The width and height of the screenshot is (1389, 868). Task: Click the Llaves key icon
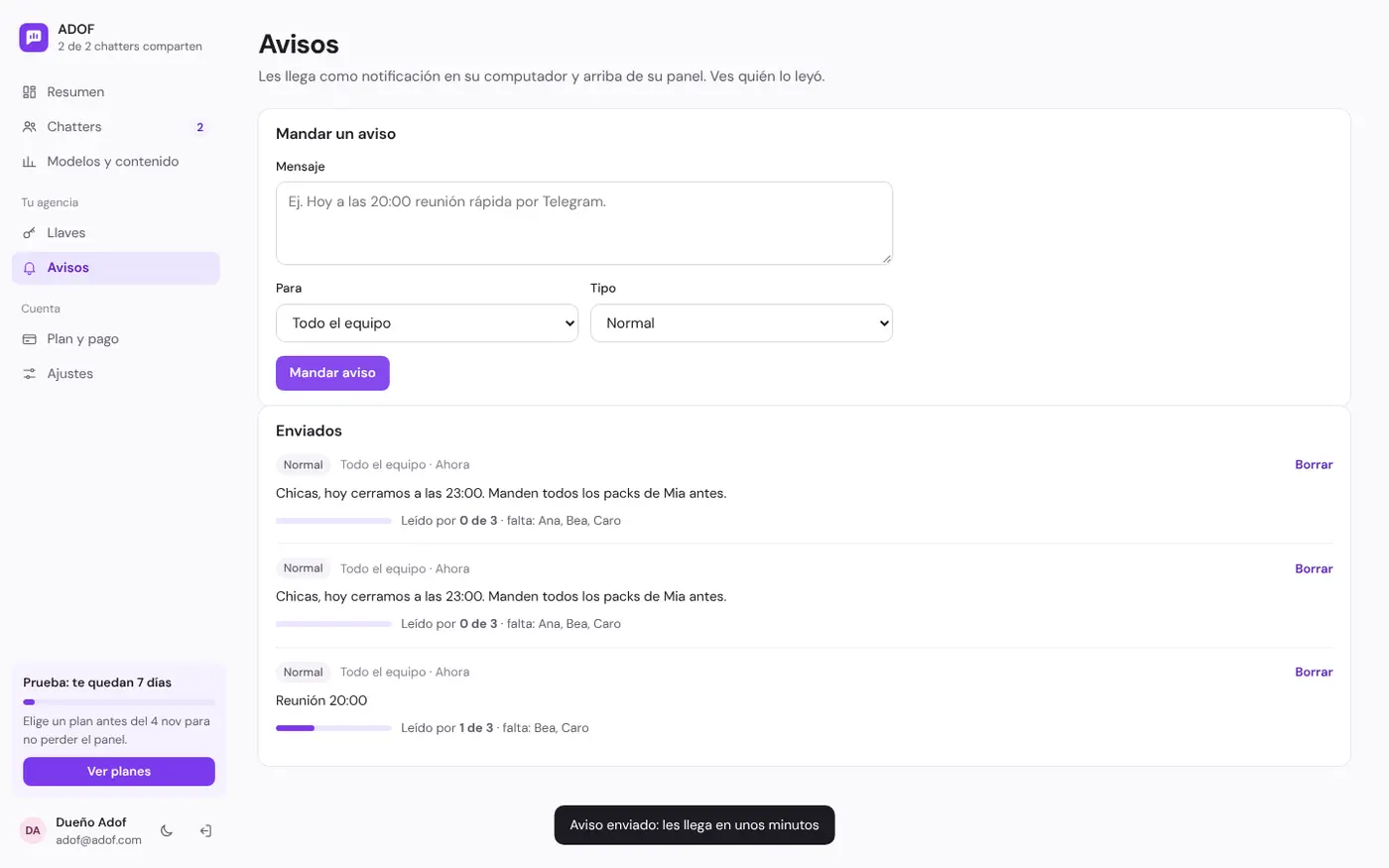click(x=29, y=233)
